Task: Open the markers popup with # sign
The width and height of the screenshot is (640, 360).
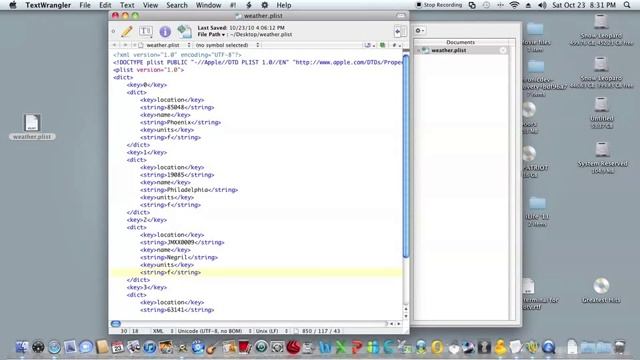Action: 396,45
